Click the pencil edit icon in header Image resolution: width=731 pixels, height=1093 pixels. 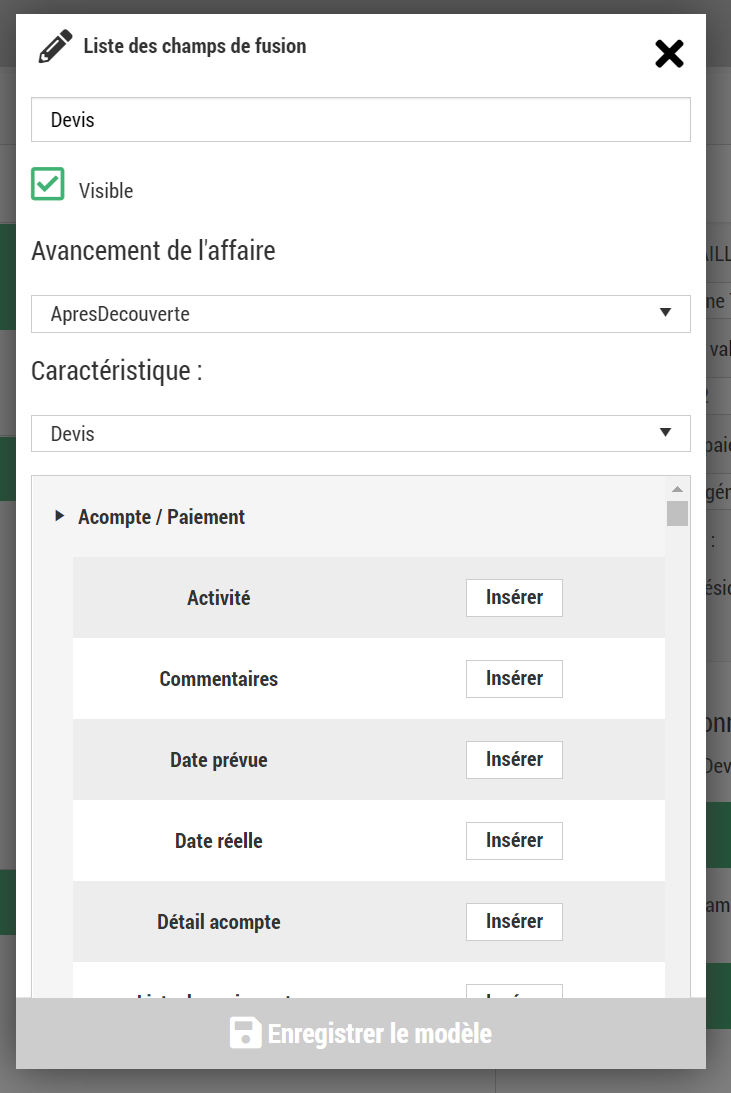click(x=55, y=47)
